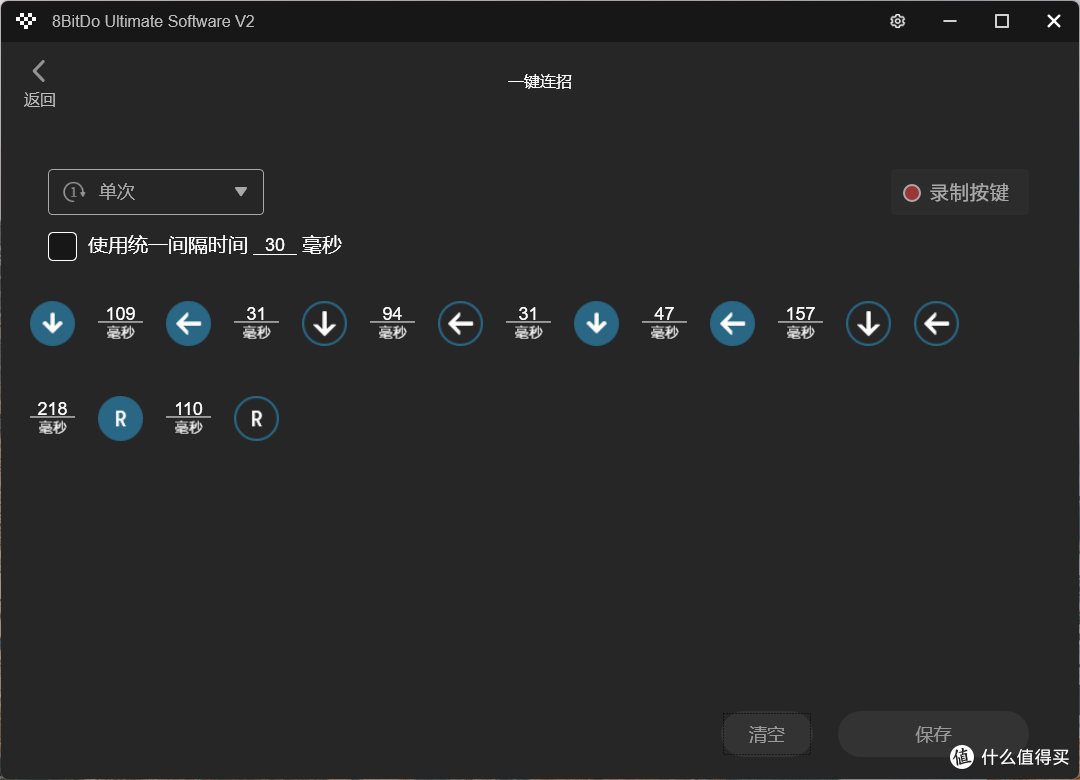Image resolution: width=1080 pixels, height=780 pixels.
Task: Click the 返回 back label
Action: (39, 100)
